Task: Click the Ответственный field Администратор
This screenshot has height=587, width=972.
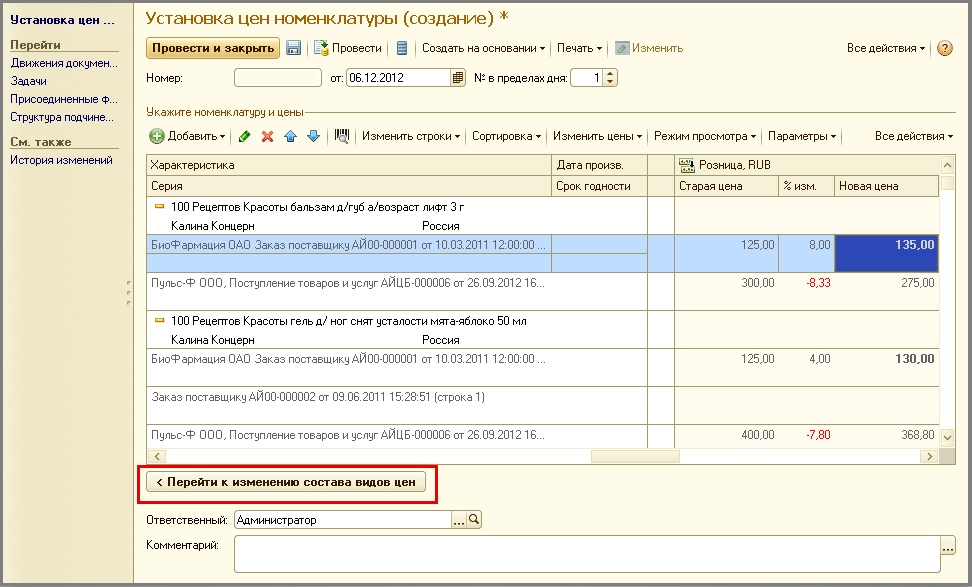Action: pos(343,520)
